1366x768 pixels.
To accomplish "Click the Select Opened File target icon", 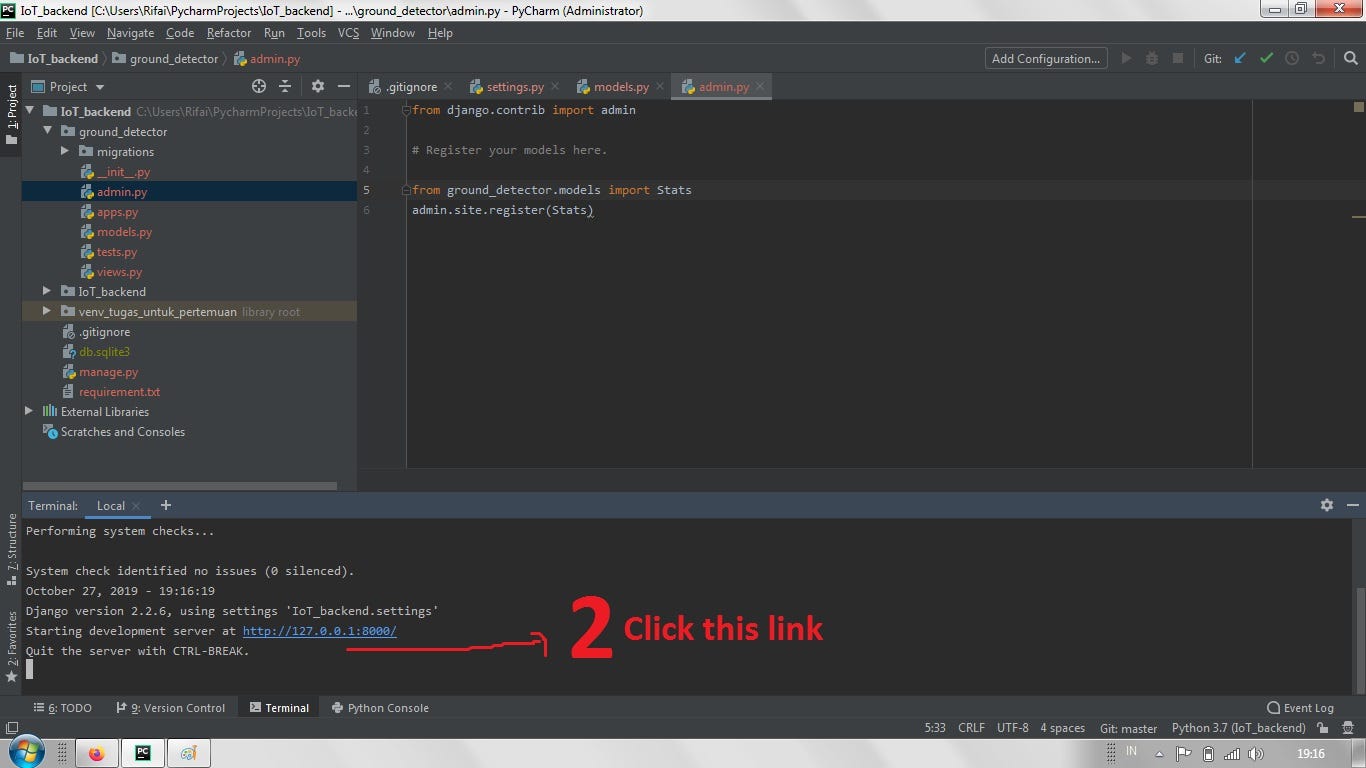I will [258, 86].
